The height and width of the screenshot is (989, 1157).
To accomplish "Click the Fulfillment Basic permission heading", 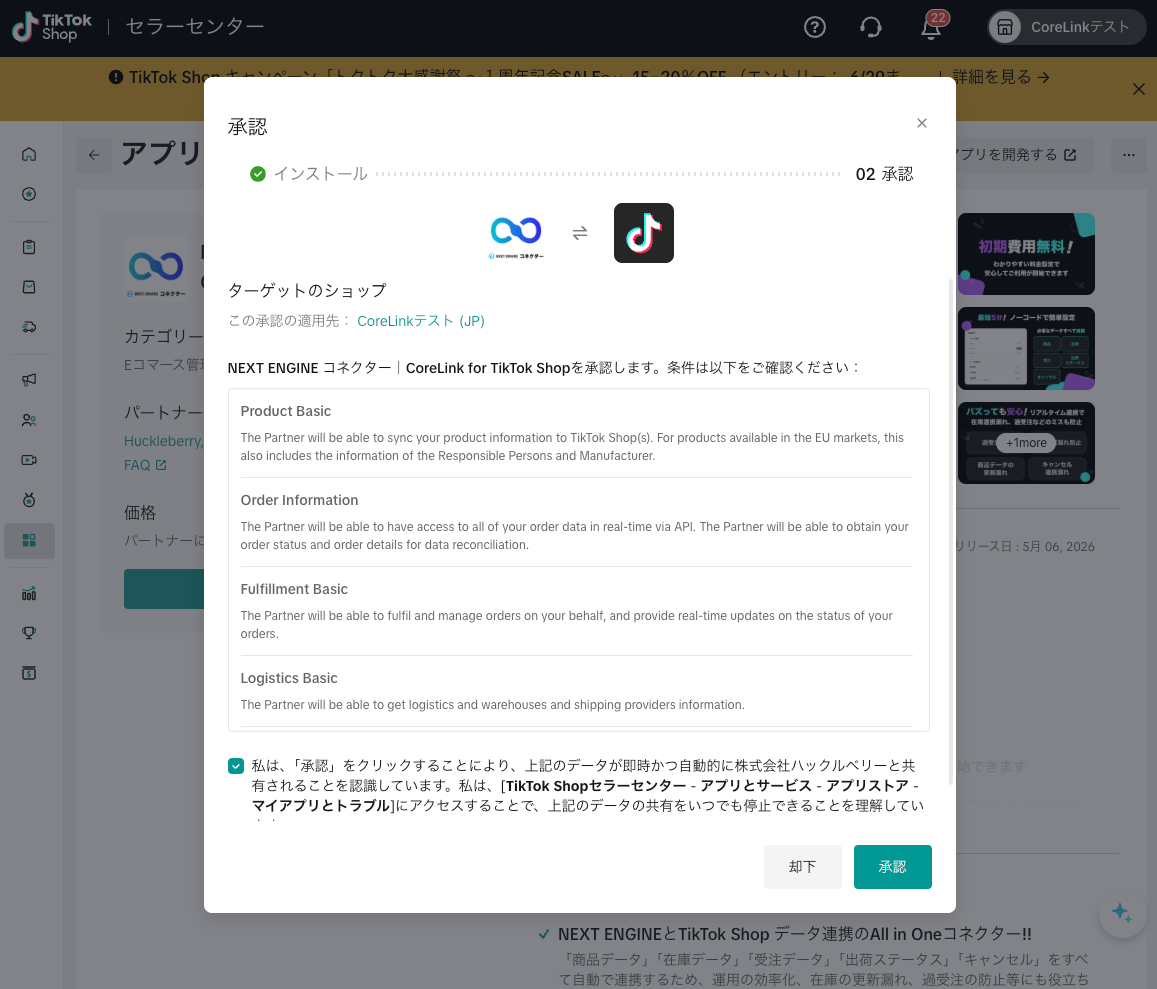I will pyautogui.click(x=294, y=589).
